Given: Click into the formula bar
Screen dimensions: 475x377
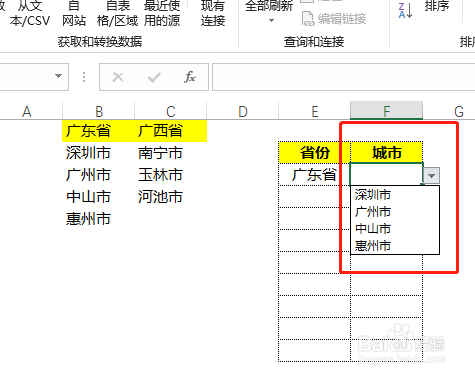Looking at the screenshot, I should coord(344,77).
